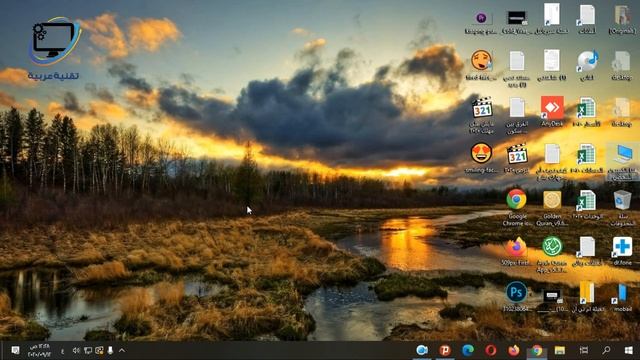This screenshot has height=360, width=640.
Task: Open the blue camera app on taskbar
Action: [x=422, y=350]
